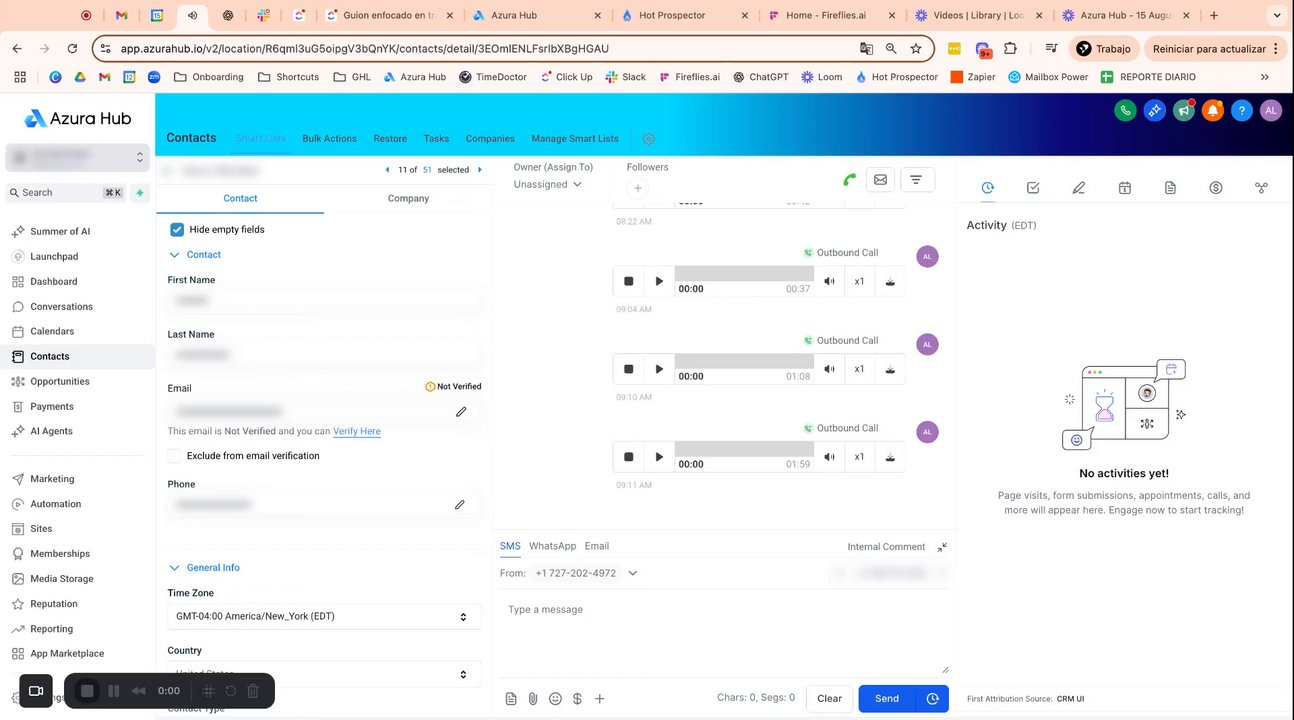Click the quick-action lightning icon near search
The image size is (1294, 720).
point(140,193)
